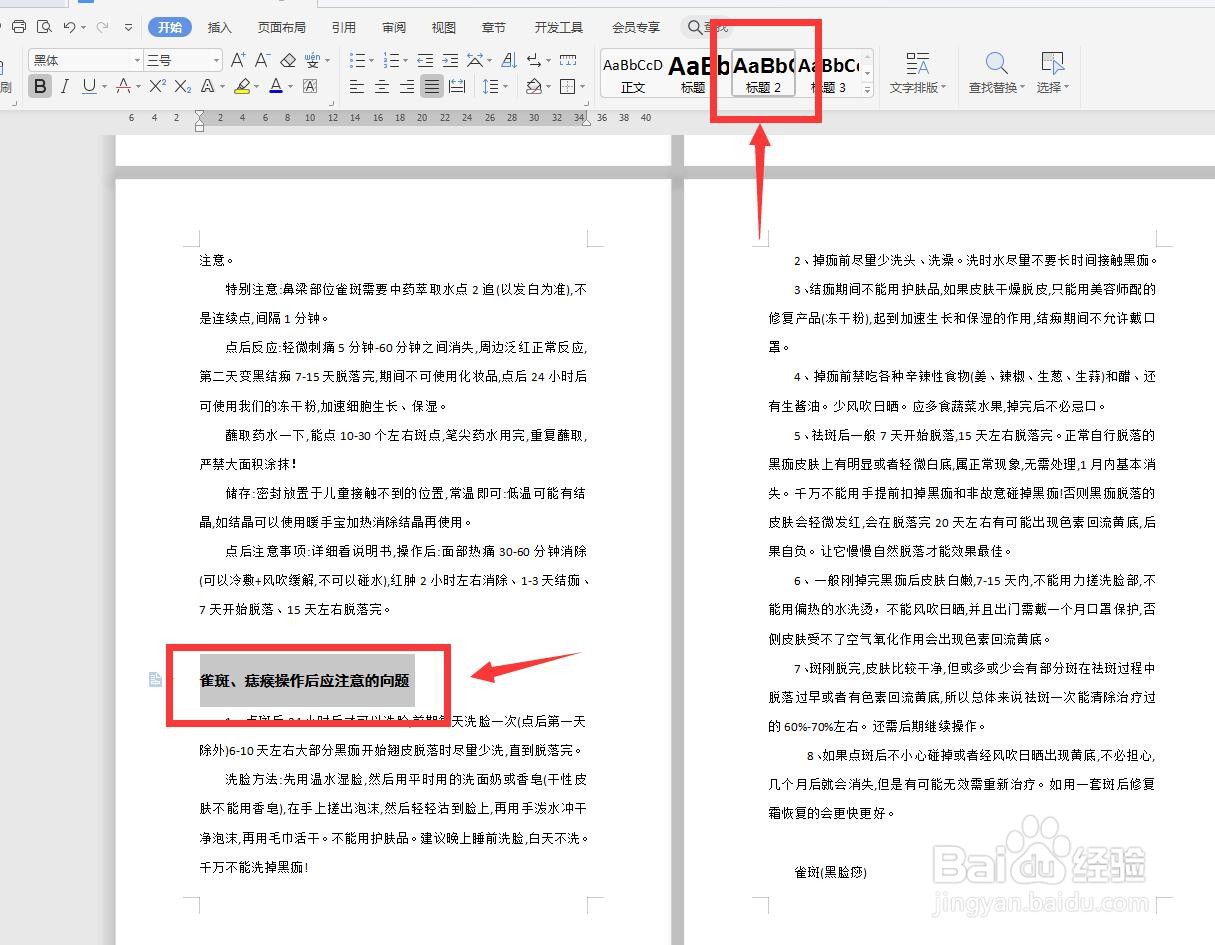The height and width of the screenshot is (945, 1215).
Task: Open the 会员专享 tab
Action: point(636,27)
